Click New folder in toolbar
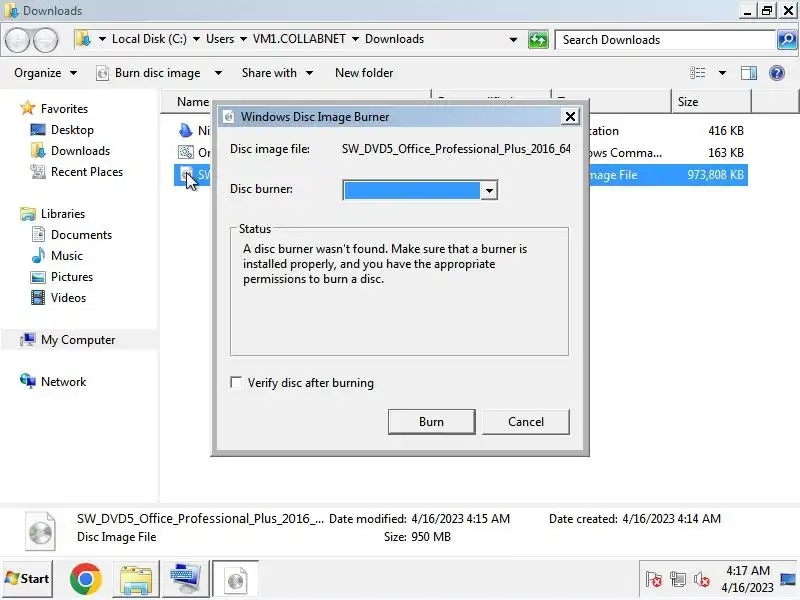Viewport: 800px width, 600px height. tap(364, 73)
